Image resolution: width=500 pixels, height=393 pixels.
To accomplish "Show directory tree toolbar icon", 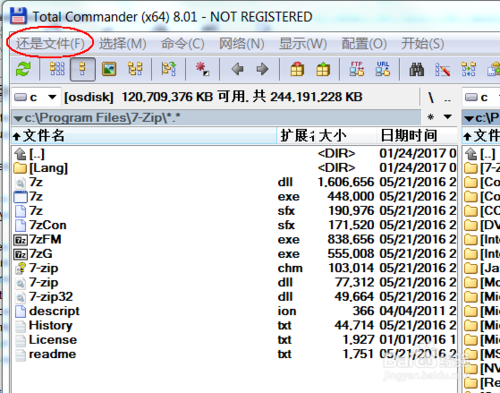I will point(135,69).
